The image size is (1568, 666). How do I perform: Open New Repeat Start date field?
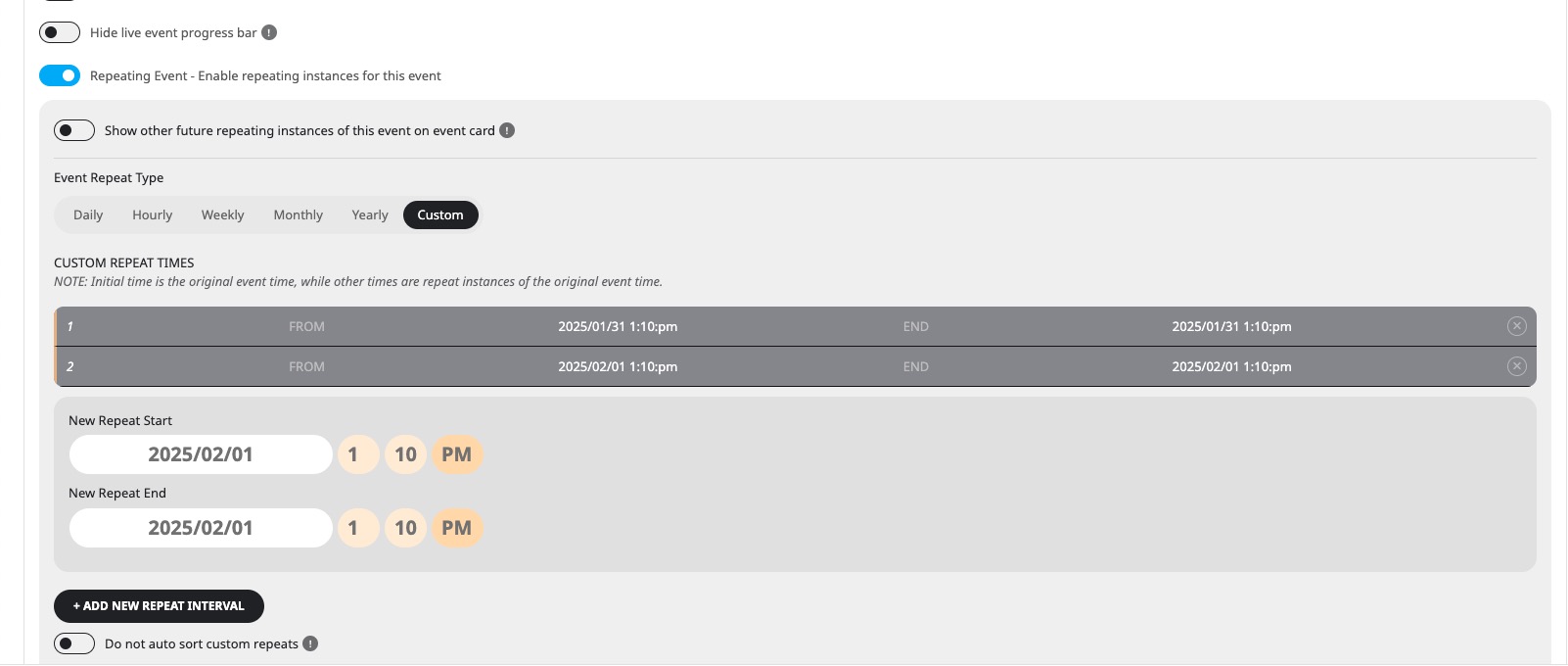pos(201,454)
